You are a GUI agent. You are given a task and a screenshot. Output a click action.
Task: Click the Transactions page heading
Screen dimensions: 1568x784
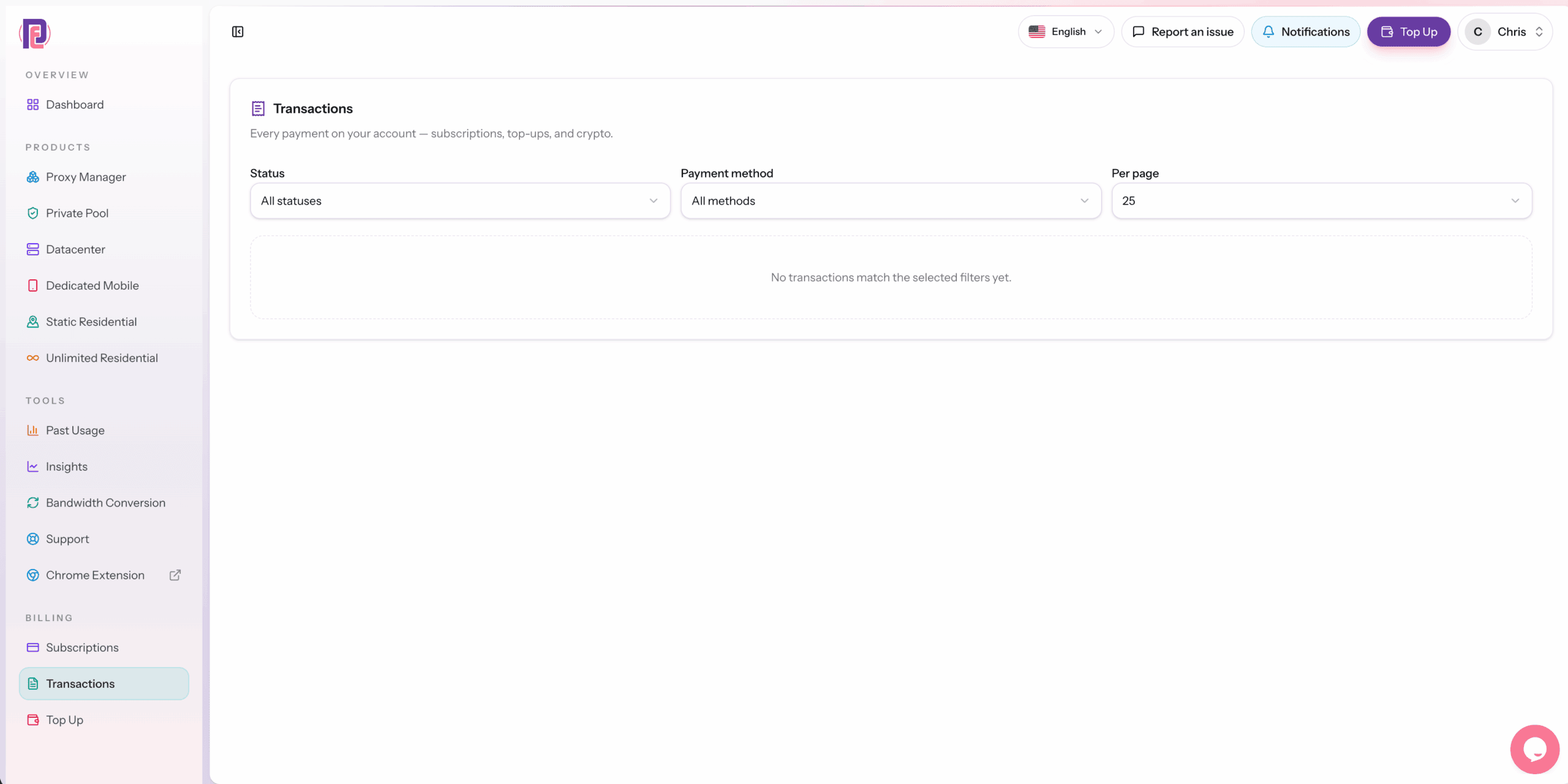click(x=313, y=109)
